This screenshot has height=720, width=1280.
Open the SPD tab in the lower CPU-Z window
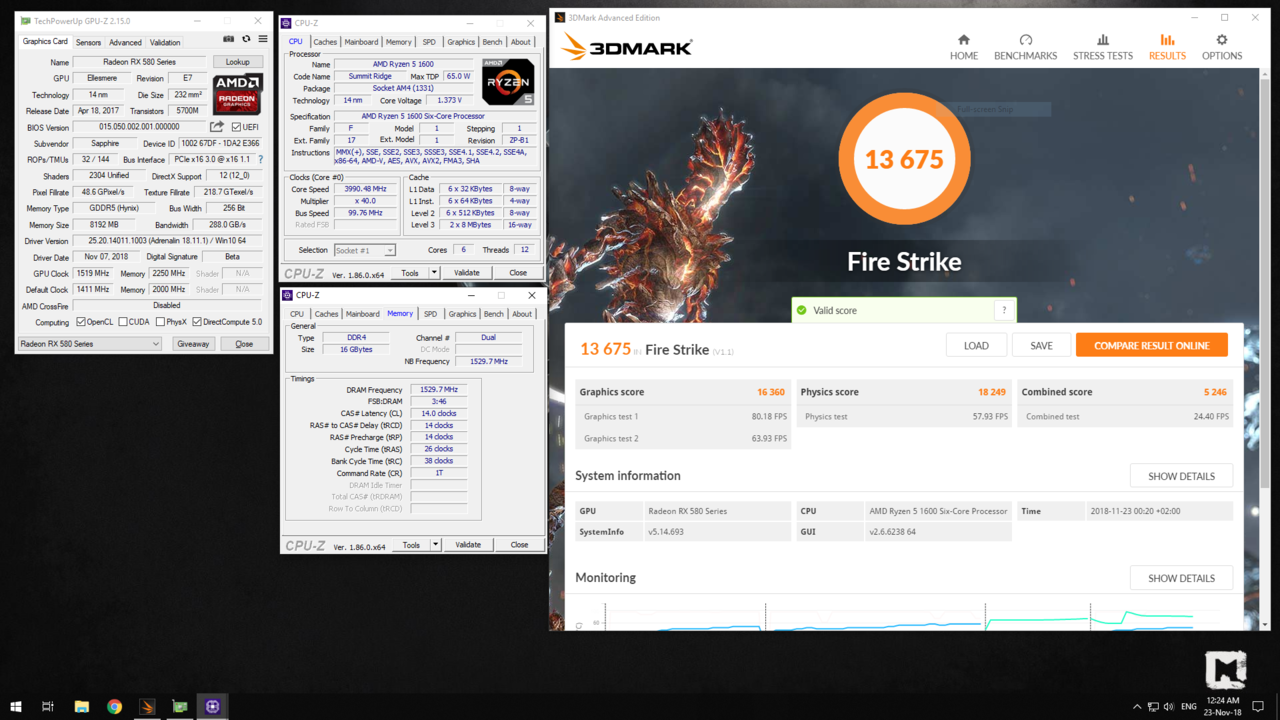pyautogui.click(x=430, y=314)
